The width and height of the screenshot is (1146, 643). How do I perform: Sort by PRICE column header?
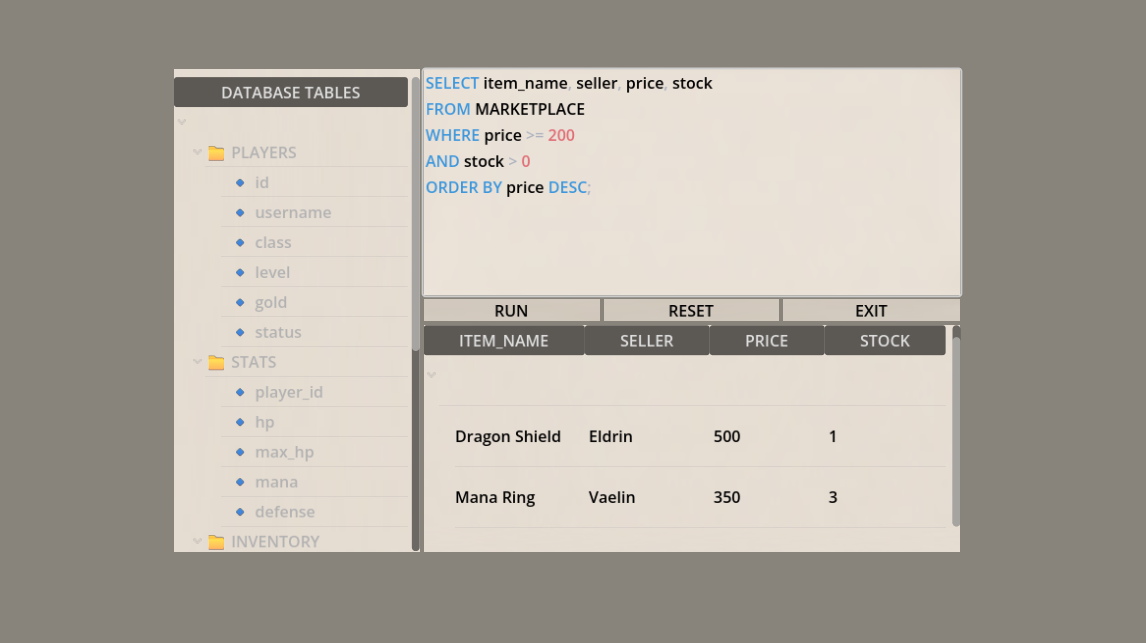coord(767,340)
